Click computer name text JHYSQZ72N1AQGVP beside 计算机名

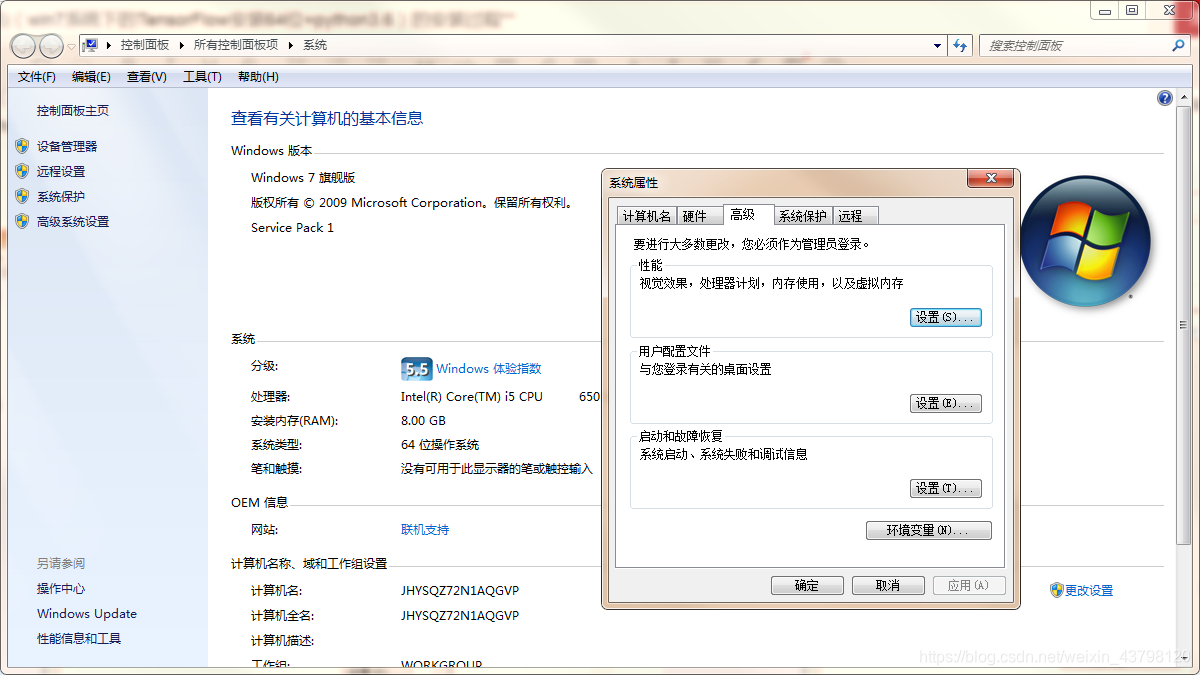[x=460, y=590]
